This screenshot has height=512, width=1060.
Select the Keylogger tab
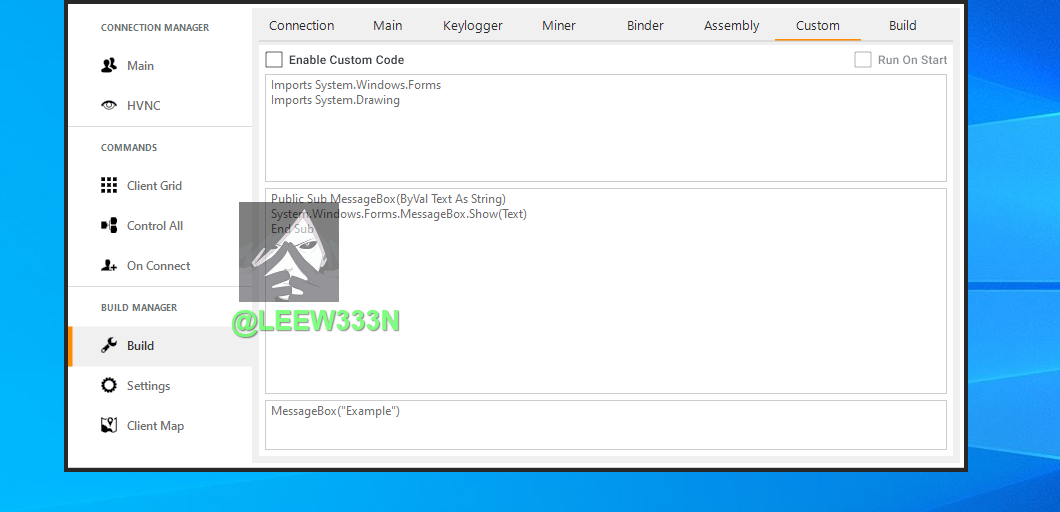click(x=473, y=26)
